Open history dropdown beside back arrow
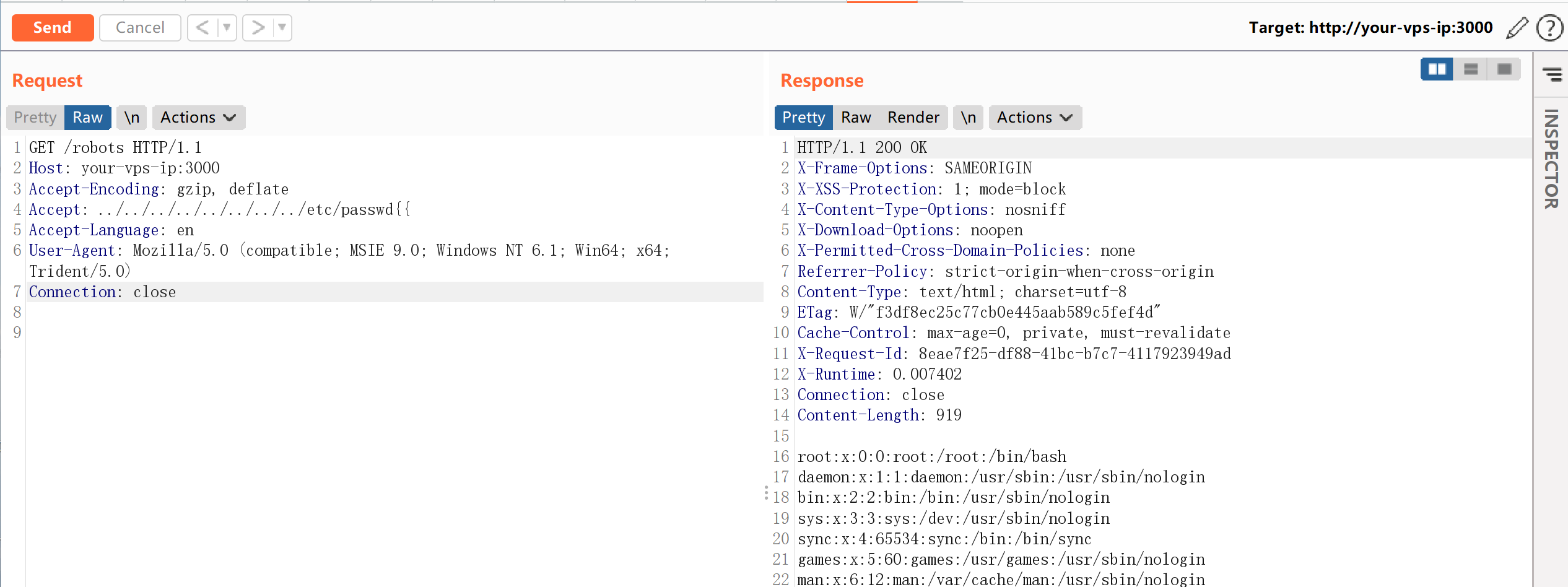The image size is (1568, 587). (226, 27)
